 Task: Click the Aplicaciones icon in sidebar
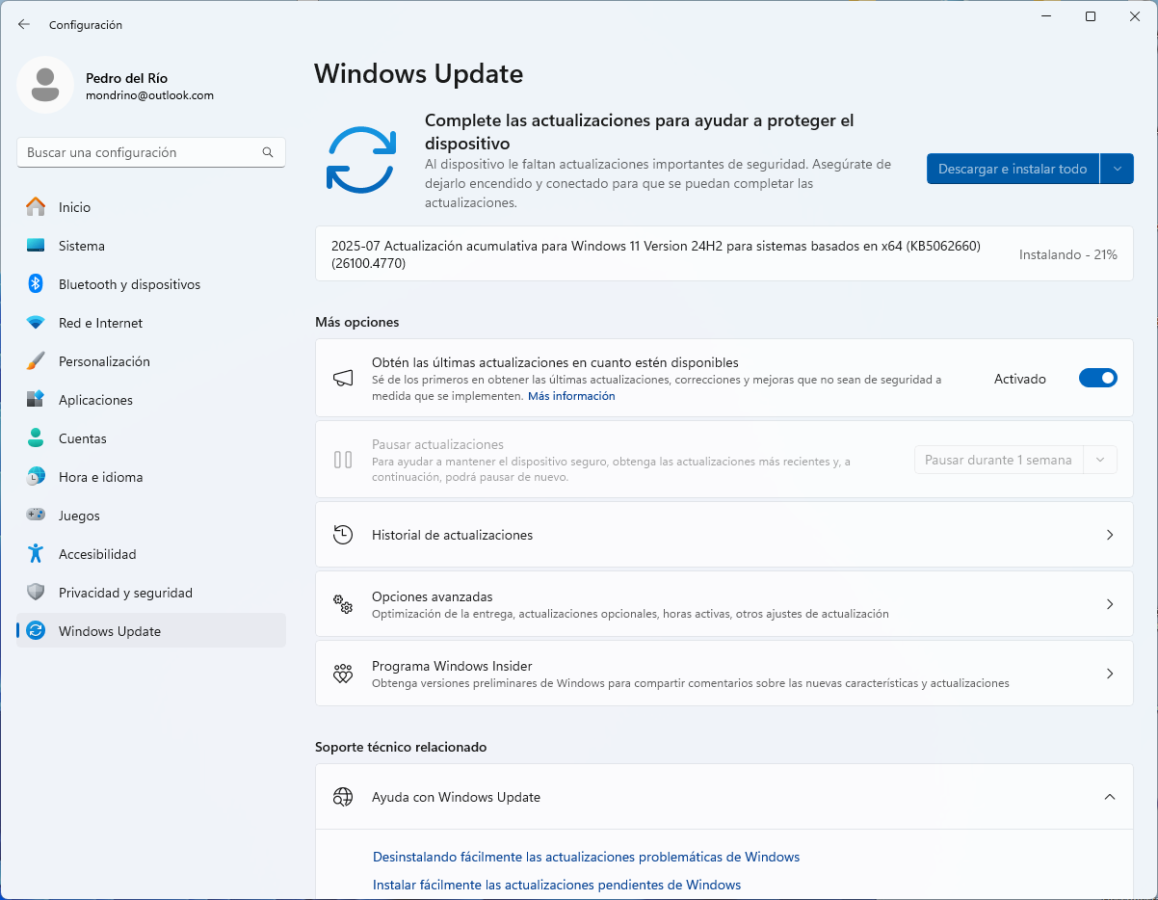pyautogui.click(x=35, y=399)
